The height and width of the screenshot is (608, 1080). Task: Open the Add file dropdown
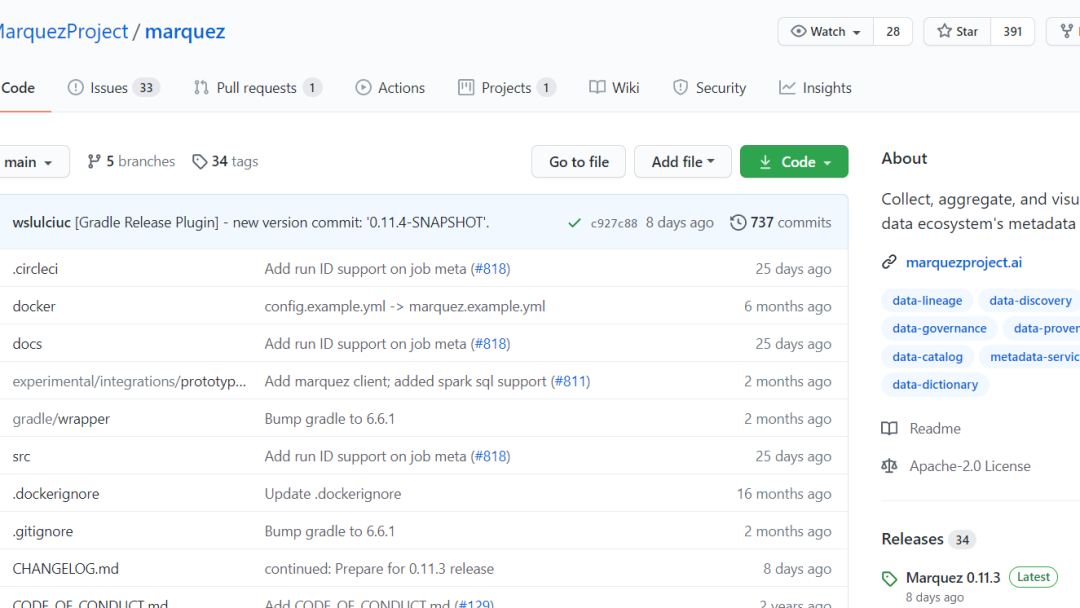(683, 162)
